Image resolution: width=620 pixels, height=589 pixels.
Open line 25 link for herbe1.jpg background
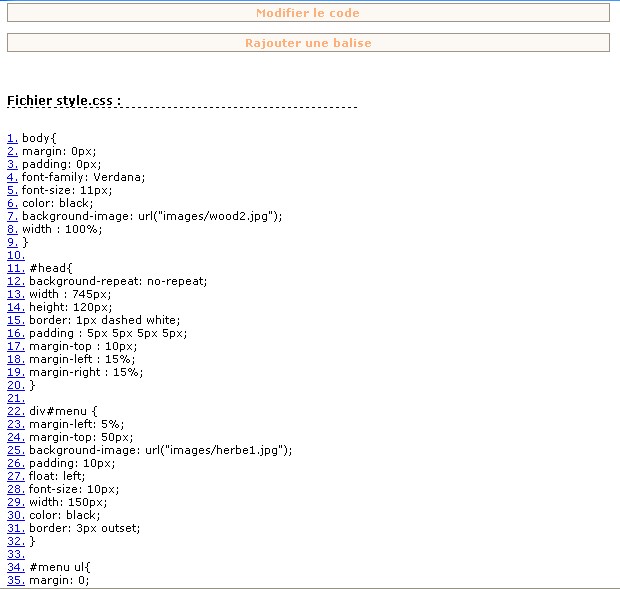click(15, 450)
